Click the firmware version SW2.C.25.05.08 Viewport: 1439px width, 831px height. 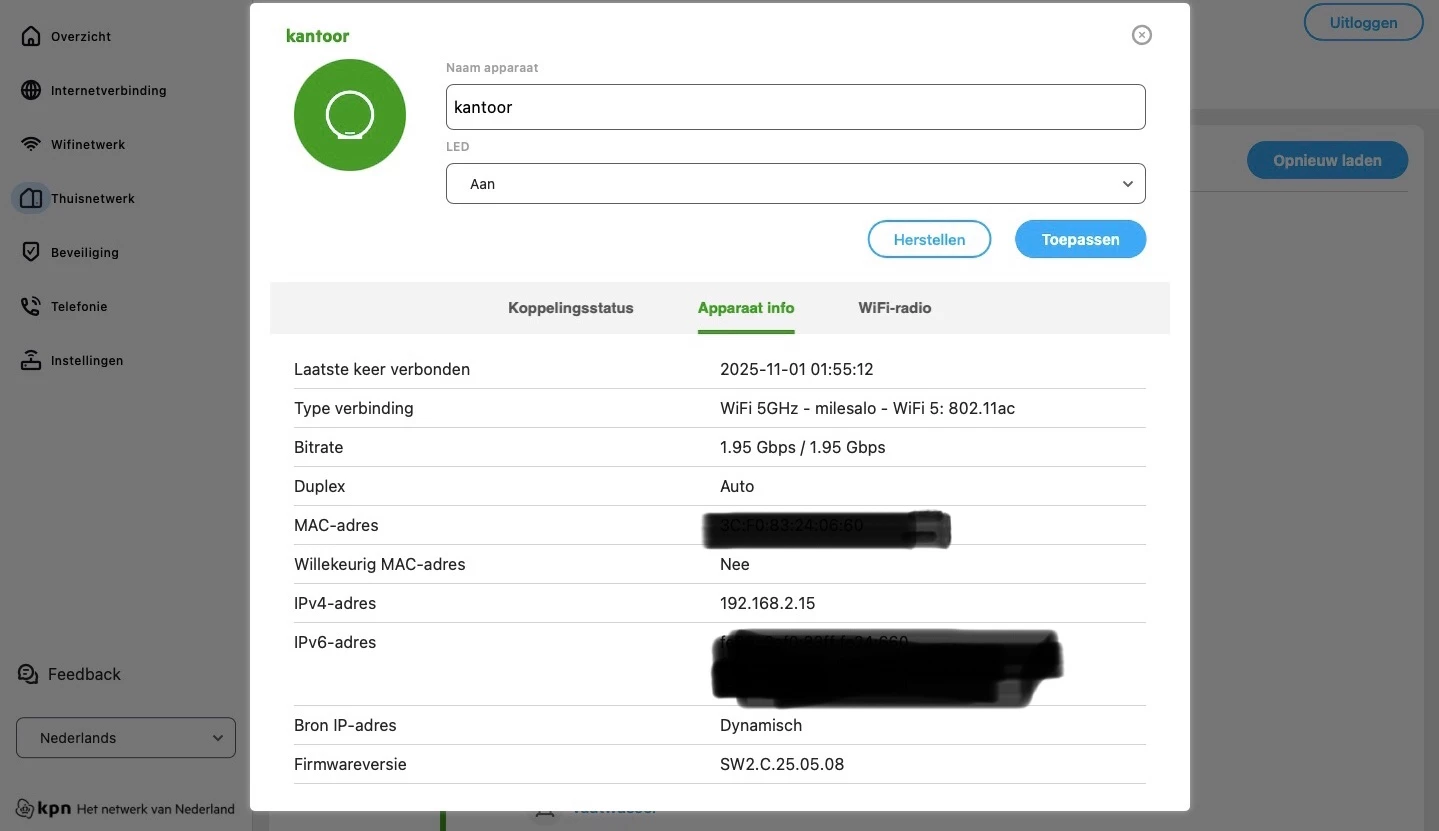pyautogui.click(x=782, y=764)
